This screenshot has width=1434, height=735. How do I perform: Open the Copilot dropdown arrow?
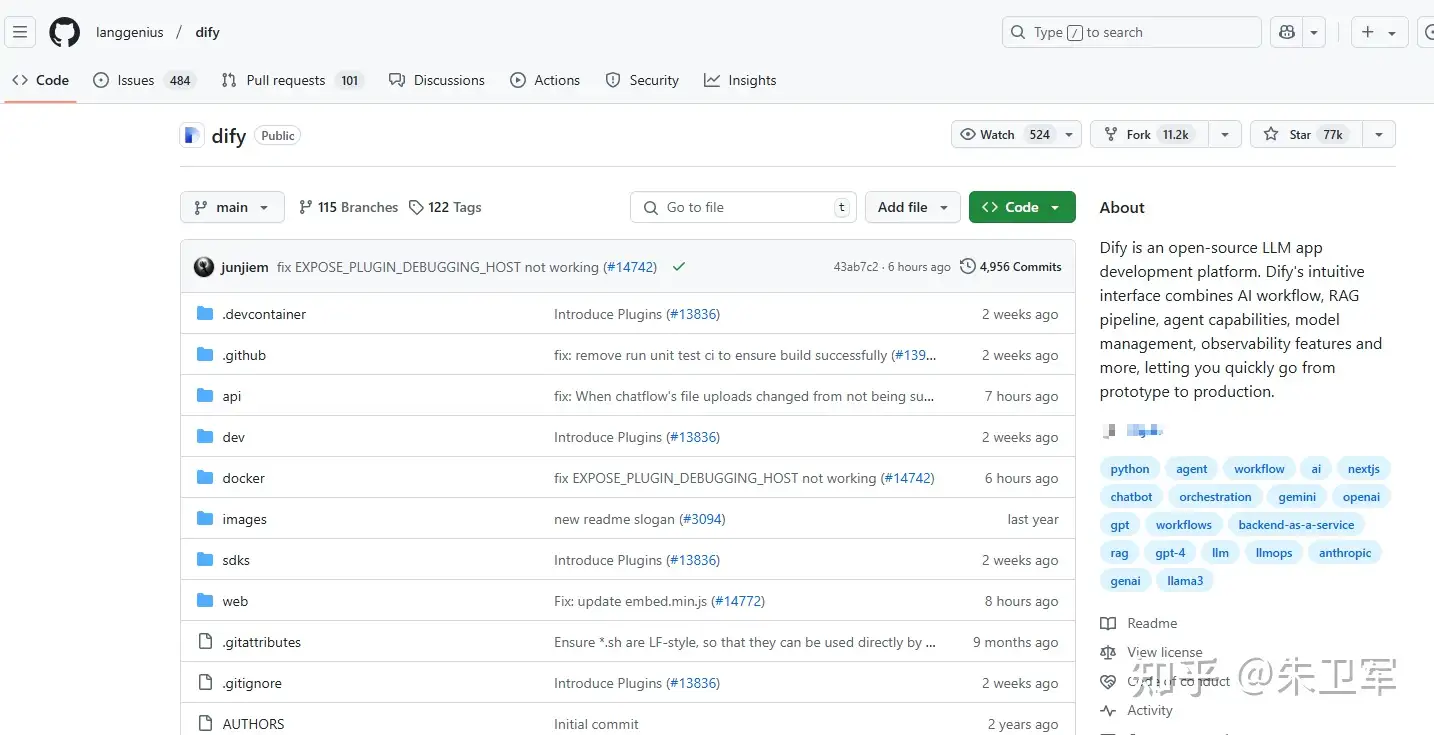1315,32
